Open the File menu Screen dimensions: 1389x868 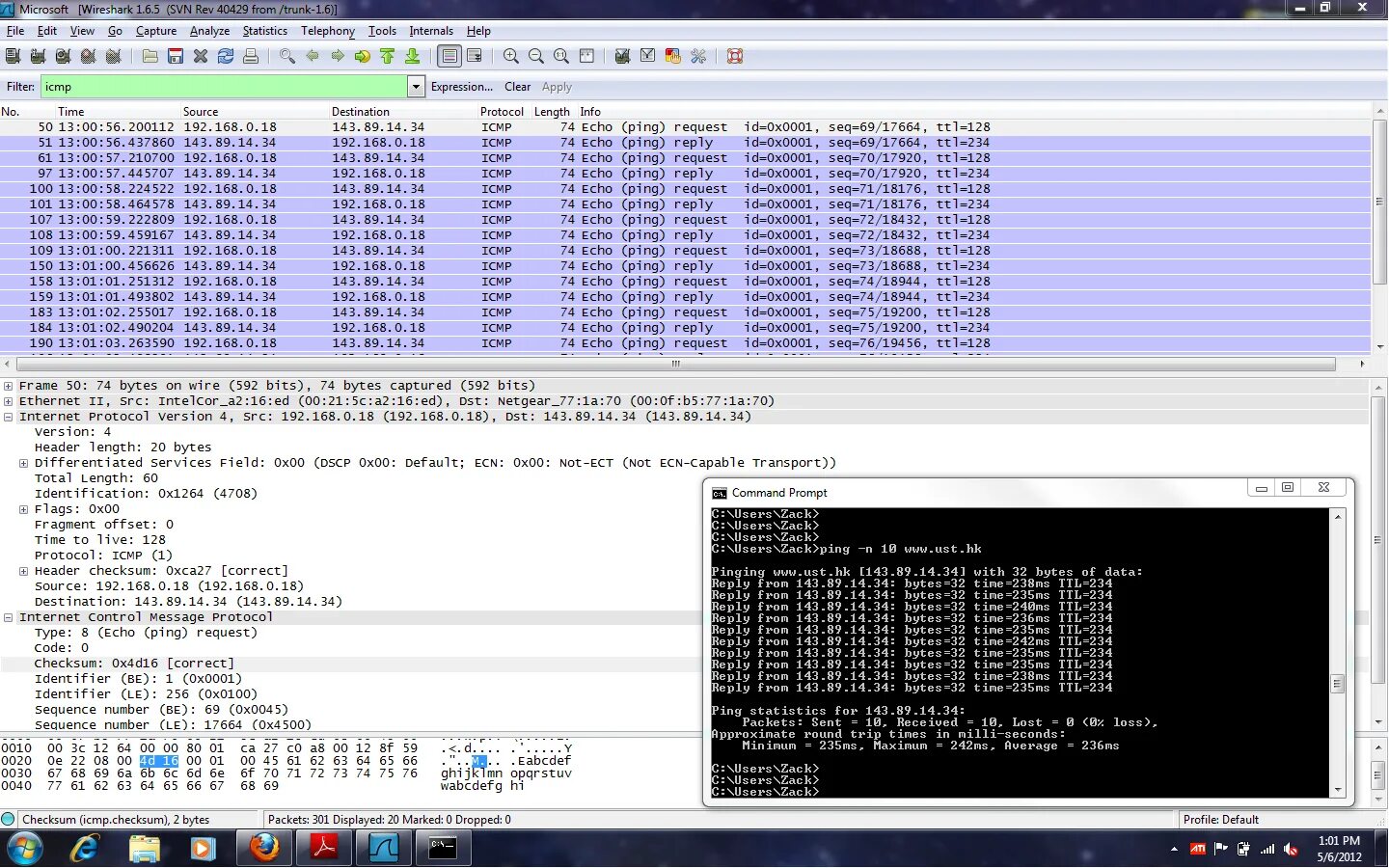[15, 31]
